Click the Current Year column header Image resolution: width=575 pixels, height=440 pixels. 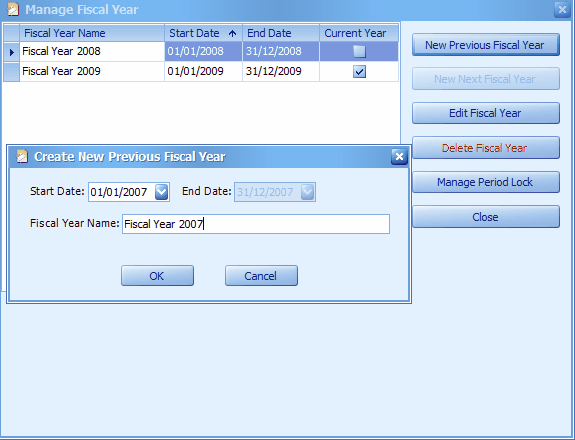[359, 33]
